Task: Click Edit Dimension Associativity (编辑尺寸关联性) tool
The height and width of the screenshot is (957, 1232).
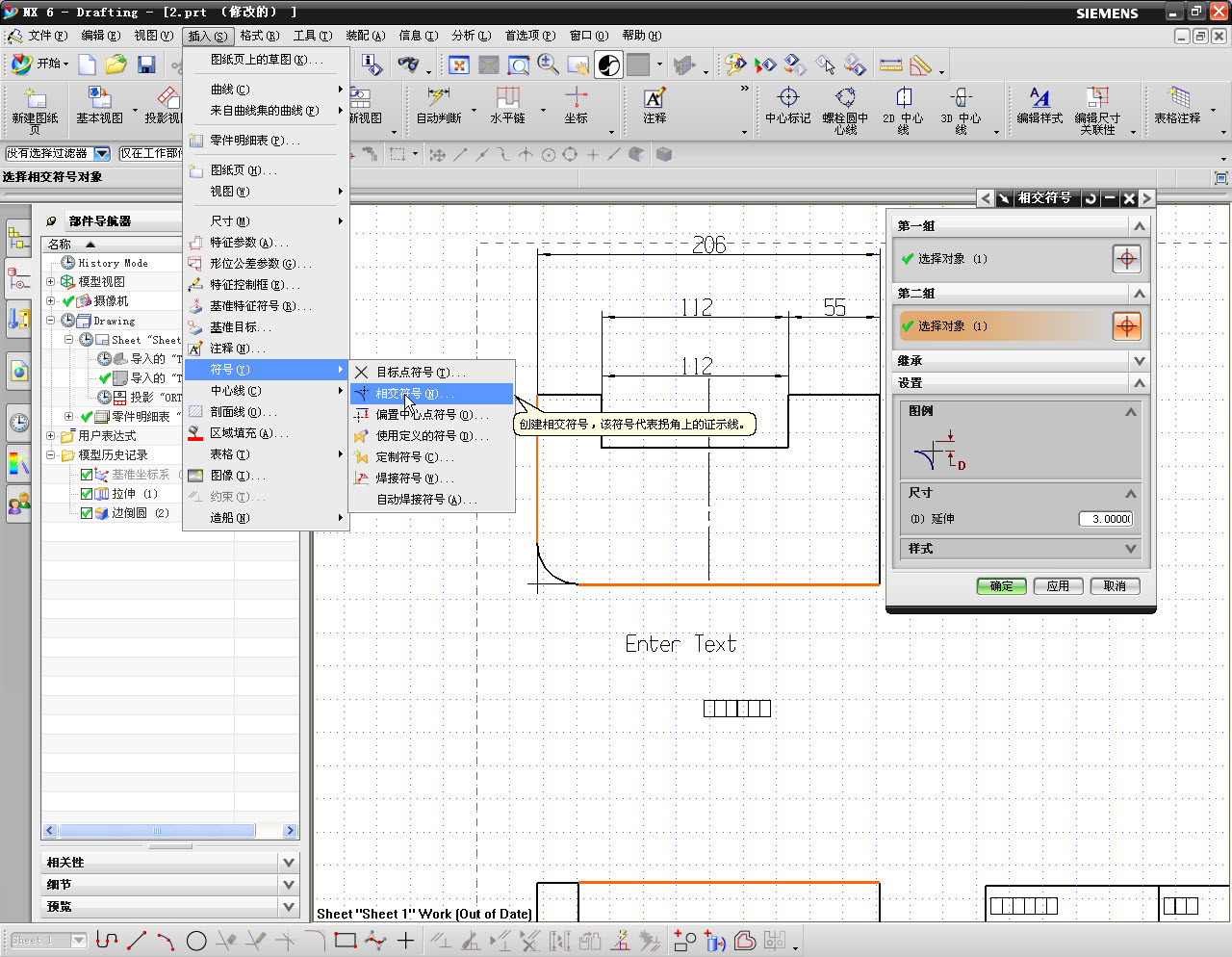Action: 1097,110
